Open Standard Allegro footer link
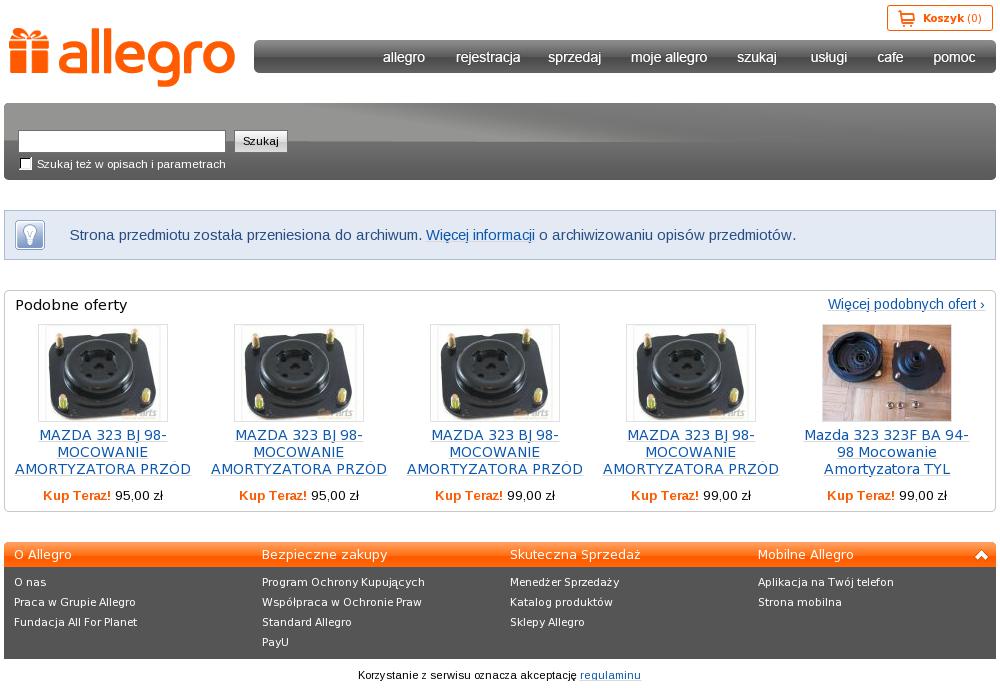The width and height of the screenshot is (1000, 695). tap(307, 622)
